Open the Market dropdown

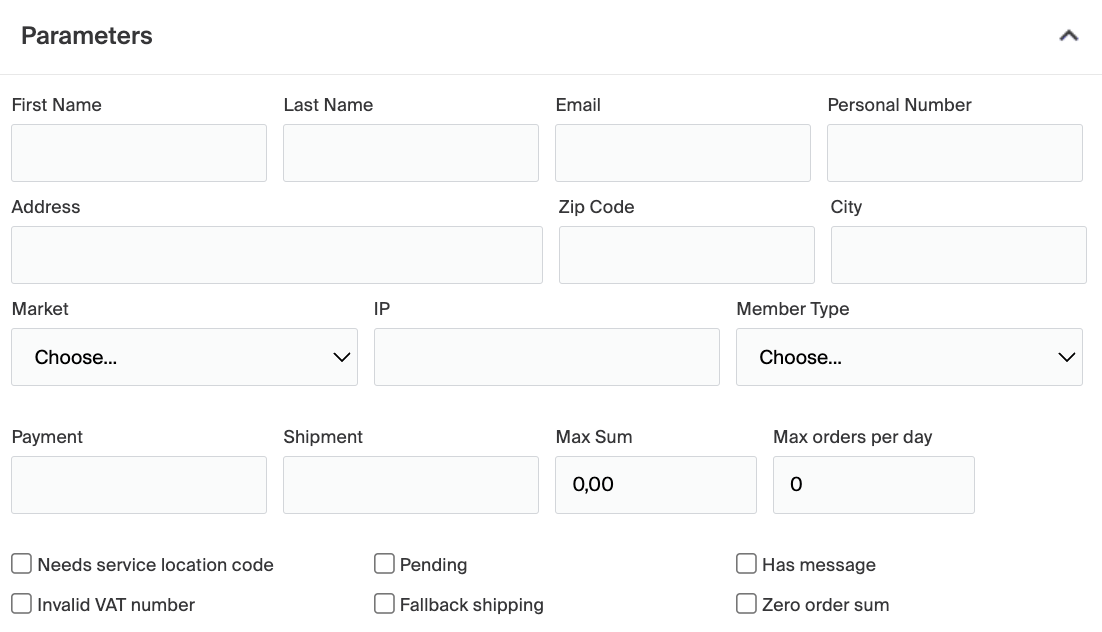(184, 357)
